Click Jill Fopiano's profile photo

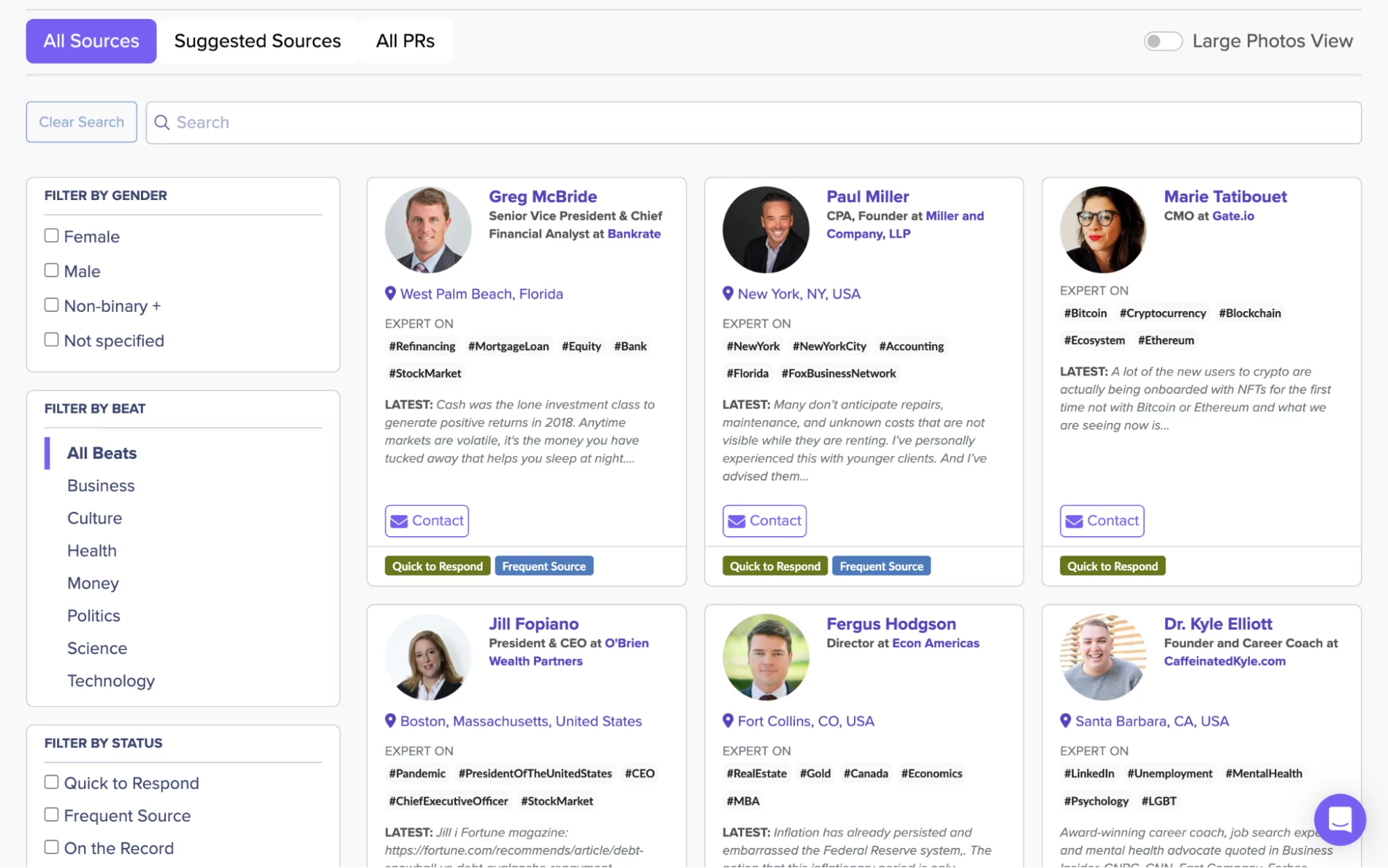(428, 657)
